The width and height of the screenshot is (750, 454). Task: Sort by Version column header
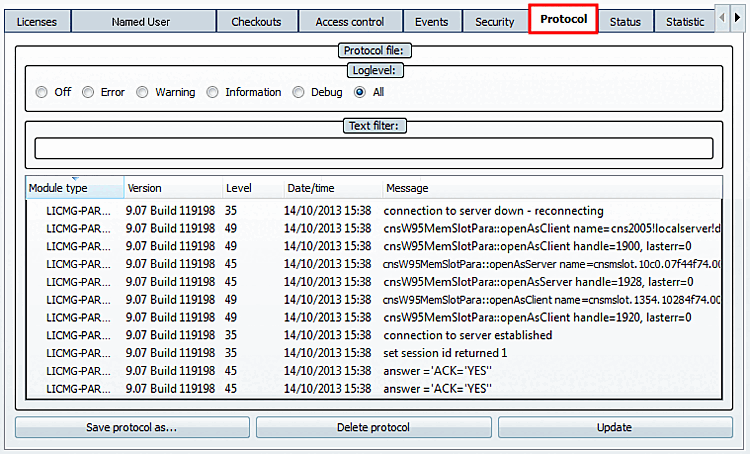[173, 188]
